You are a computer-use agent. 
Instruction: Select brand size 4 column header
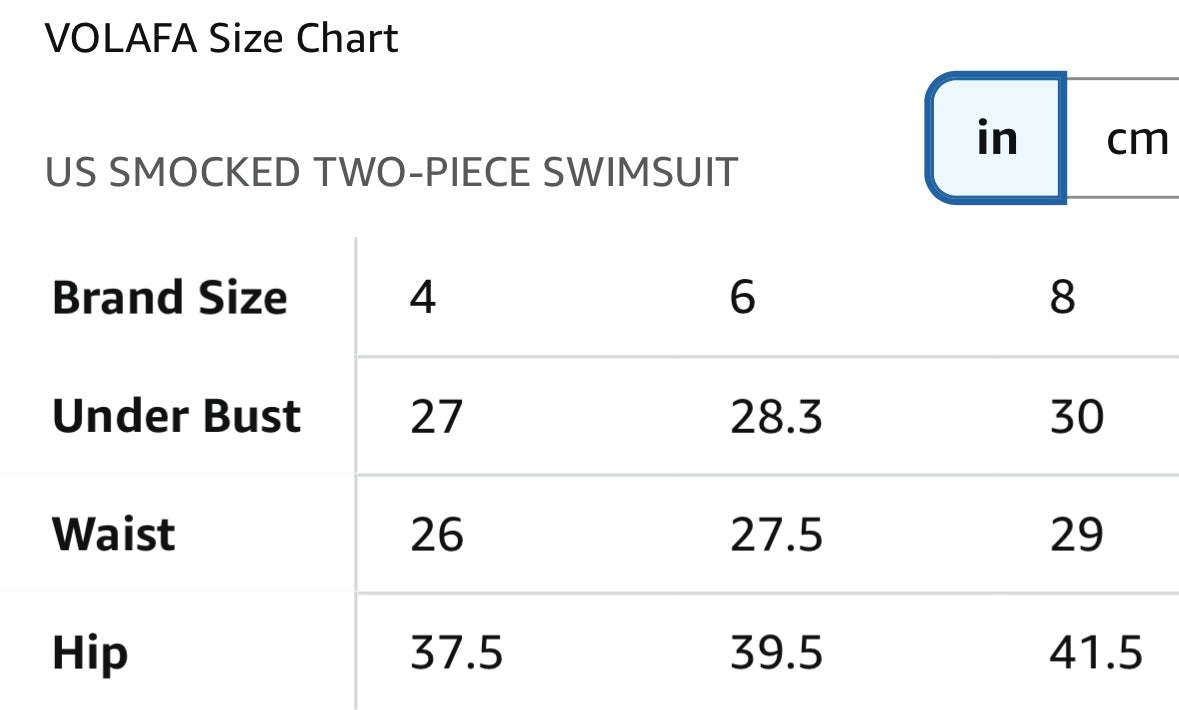pyautogui.click(x=423, y=298)
